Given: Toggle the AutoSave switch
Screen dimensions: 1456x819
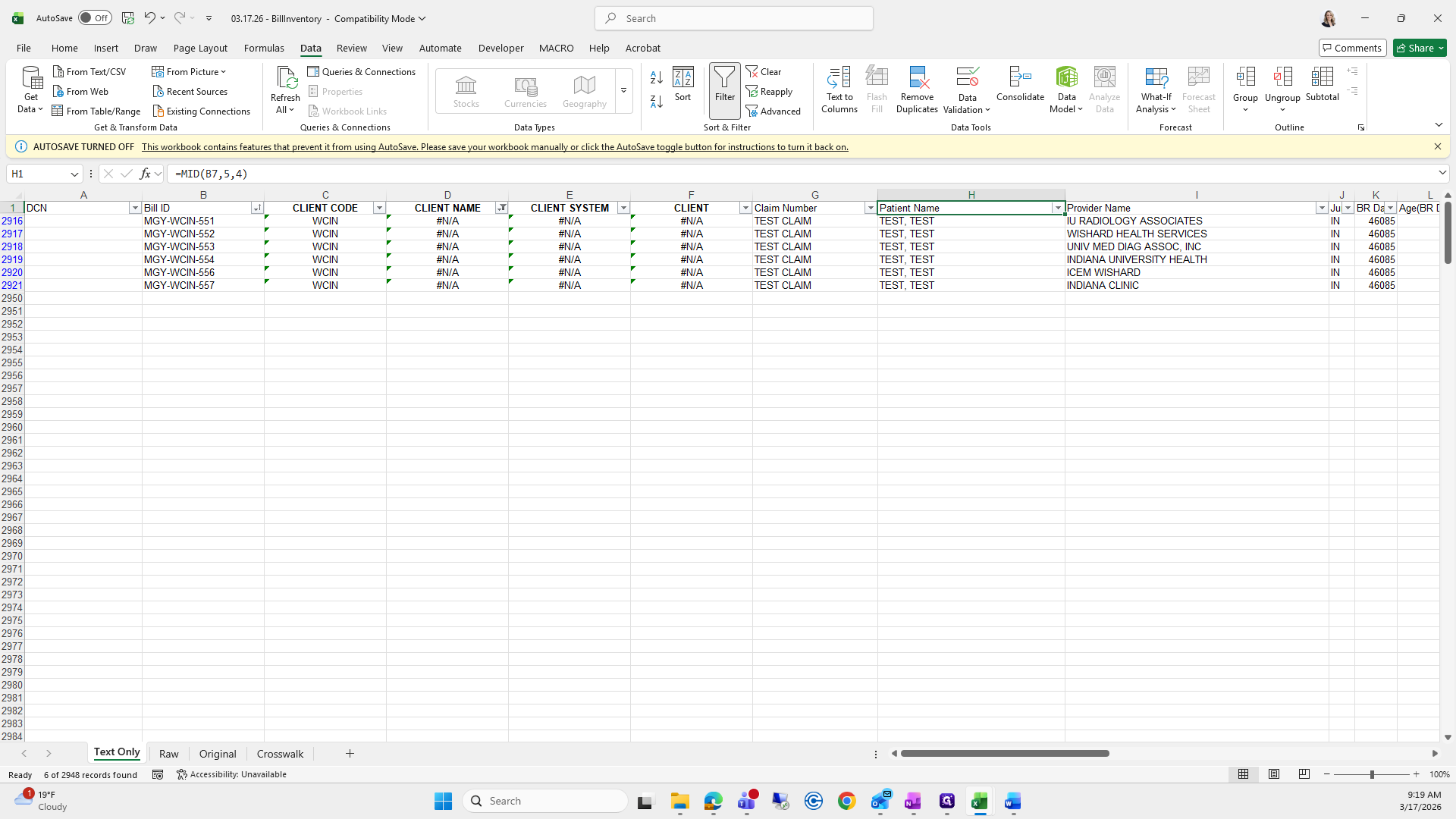Looking at the screenshot, I should (x=95, y=18).
